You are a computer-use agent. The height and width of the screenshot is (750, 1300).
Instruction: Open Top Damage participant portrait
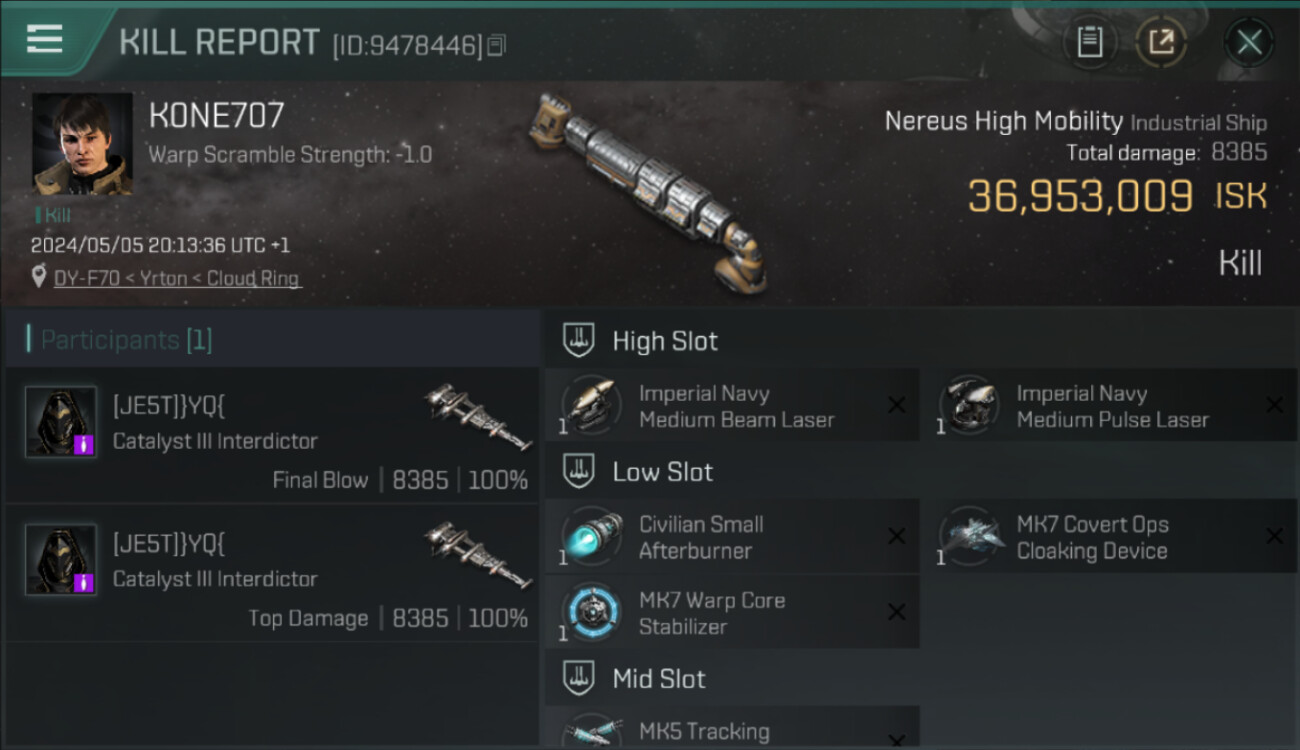tap(61, 560)
